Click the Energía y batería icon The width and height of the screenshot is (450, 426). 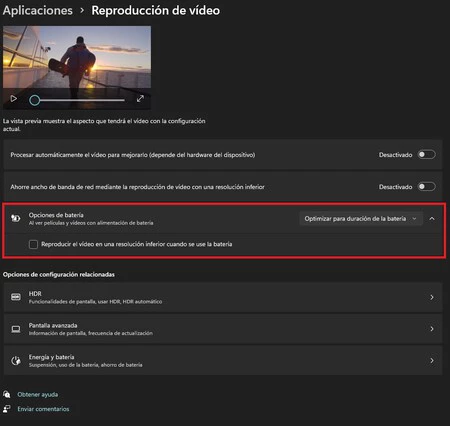point(16,361)
